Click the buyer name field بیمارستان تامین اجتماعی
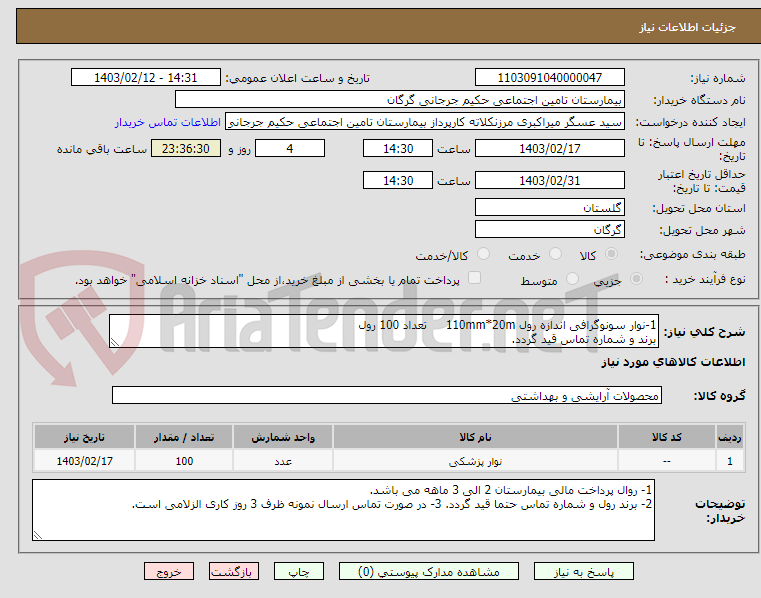This screenshot has height=598, width=761. point(399,100)
